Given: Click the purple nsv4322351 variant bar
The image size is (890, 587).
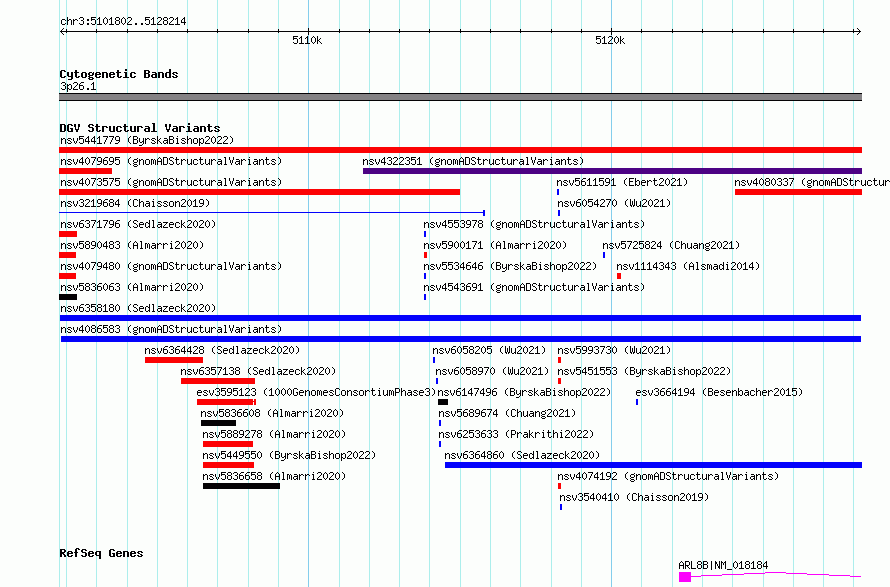Looking at the screenshot, I should tap(612, 171).
